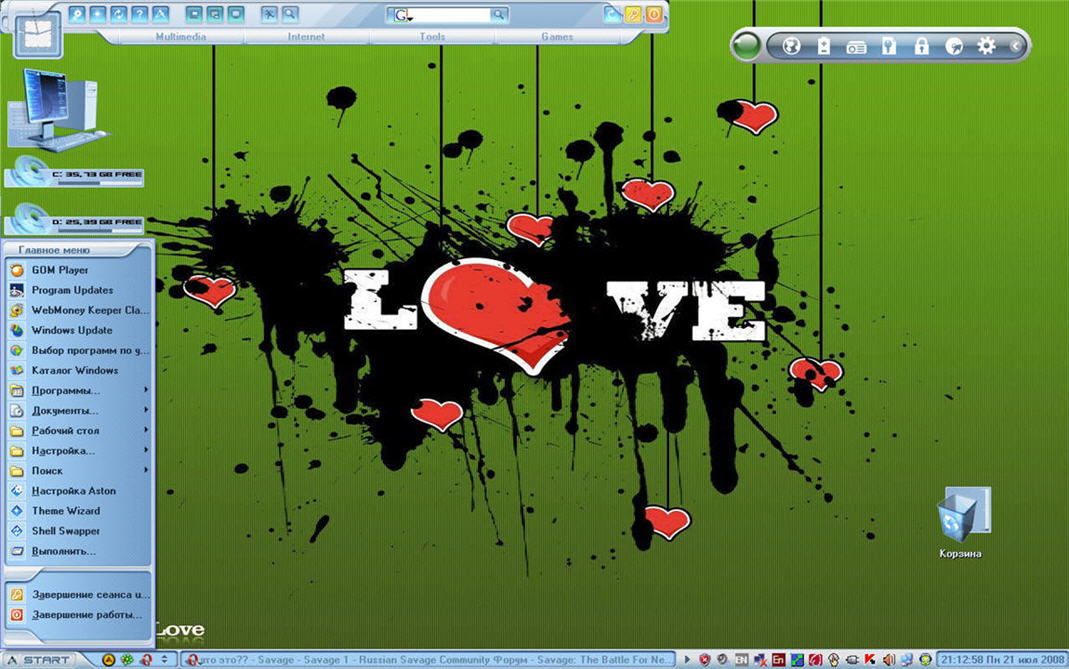1069x669 pixels.
Task: Choose Завершение работы to shut down
Action: tap(86, 615)
